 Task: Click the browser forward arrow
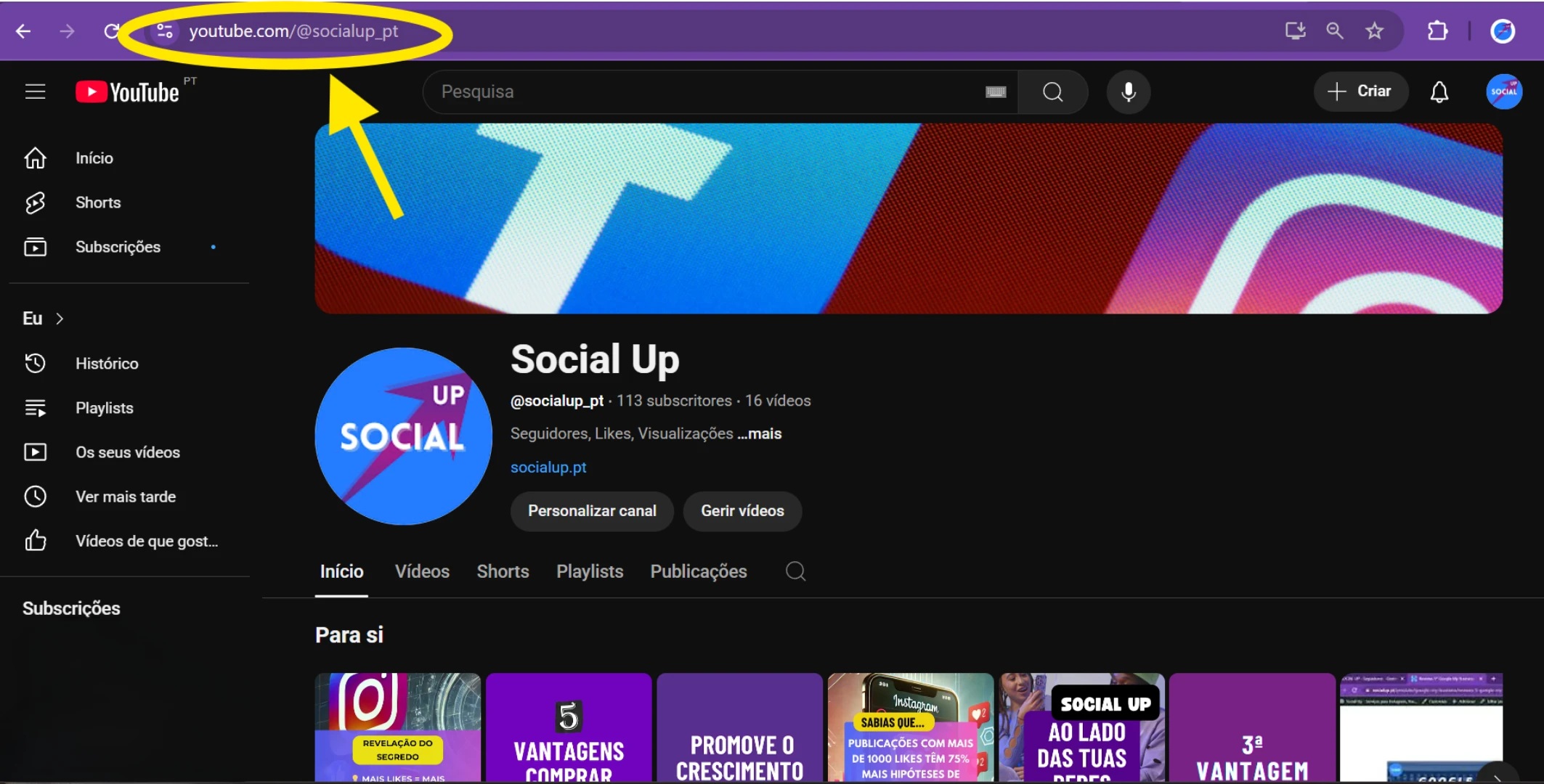coord(67,31)
